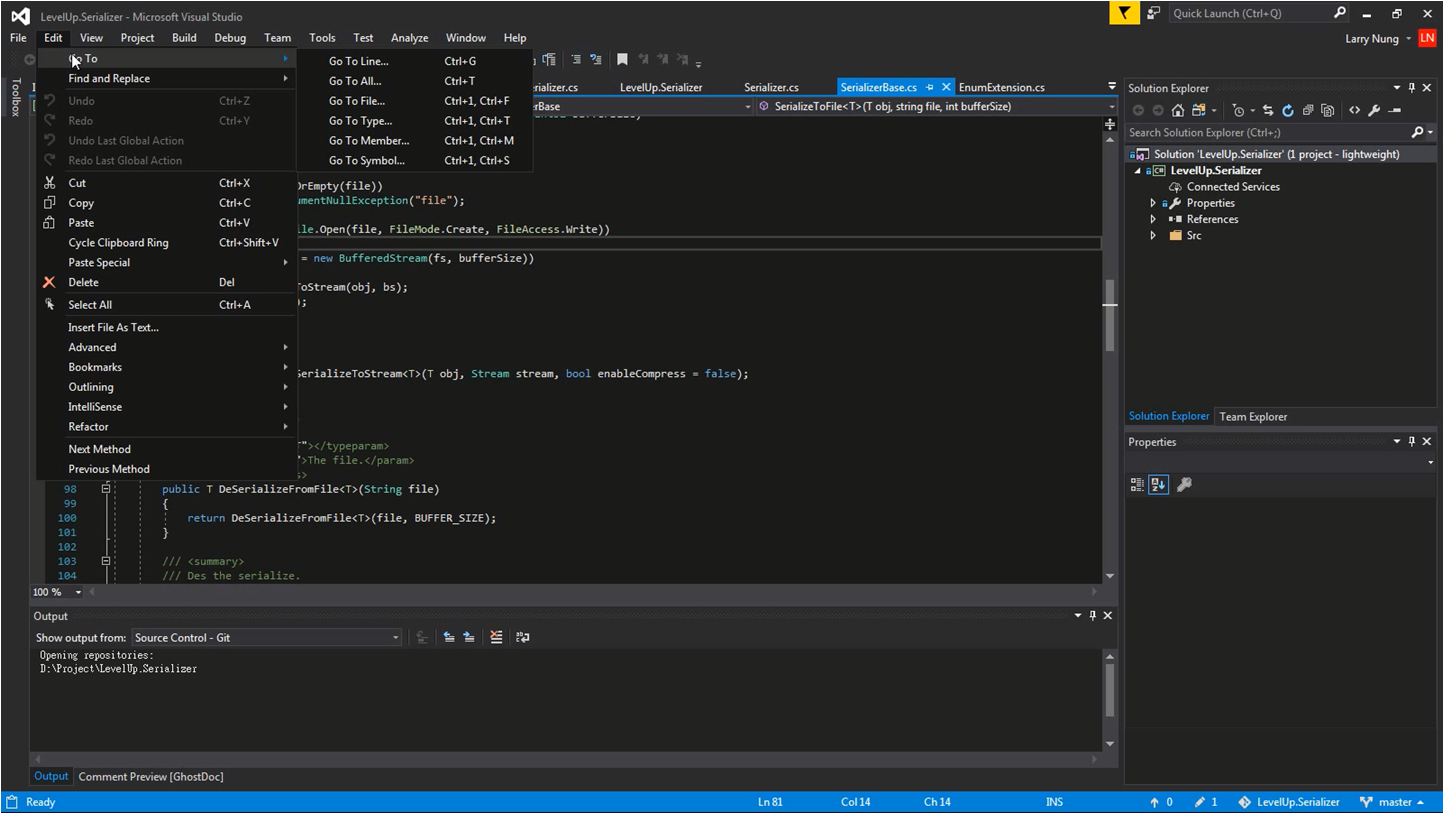
Task: Toggle auto hide pin on Solution Explorer
Action: pyautogui.click(x=1412, y=88)
